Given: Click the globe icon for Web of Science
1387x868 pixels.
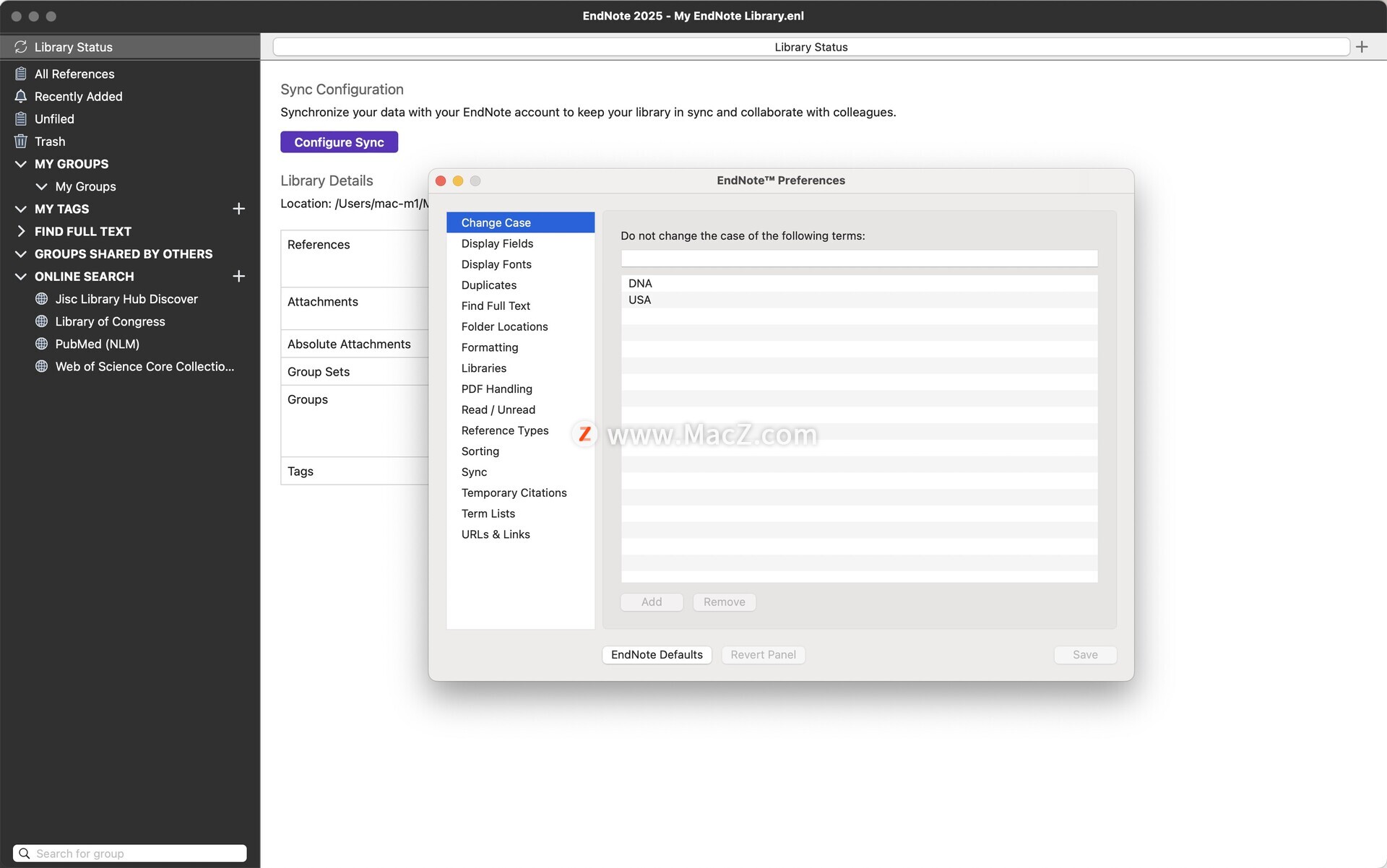Looking at the screenshot, I should coord(42,366).
